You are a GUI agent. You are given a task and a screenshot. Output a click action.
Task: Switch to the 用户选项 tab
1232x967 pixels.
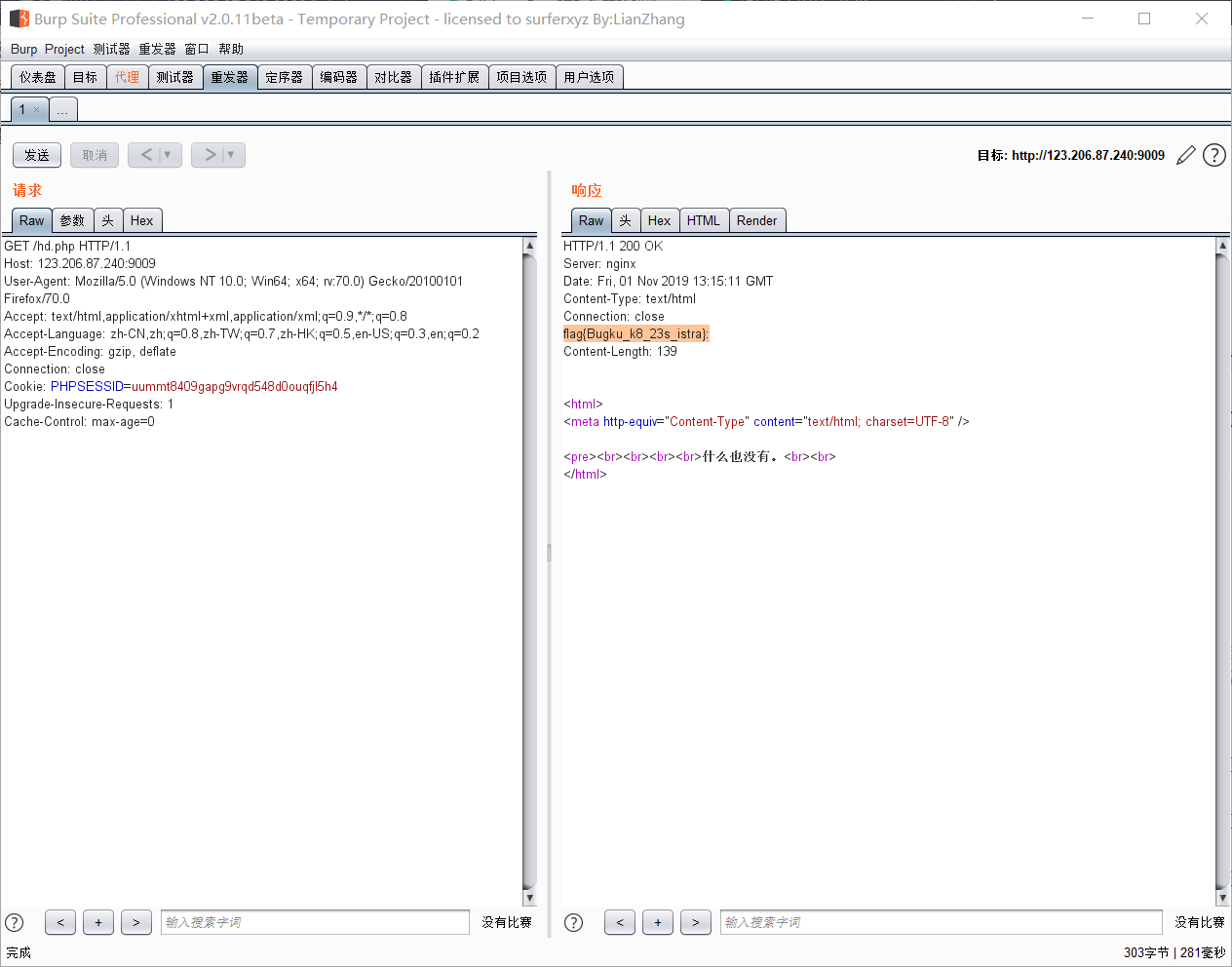click(589, 77)
